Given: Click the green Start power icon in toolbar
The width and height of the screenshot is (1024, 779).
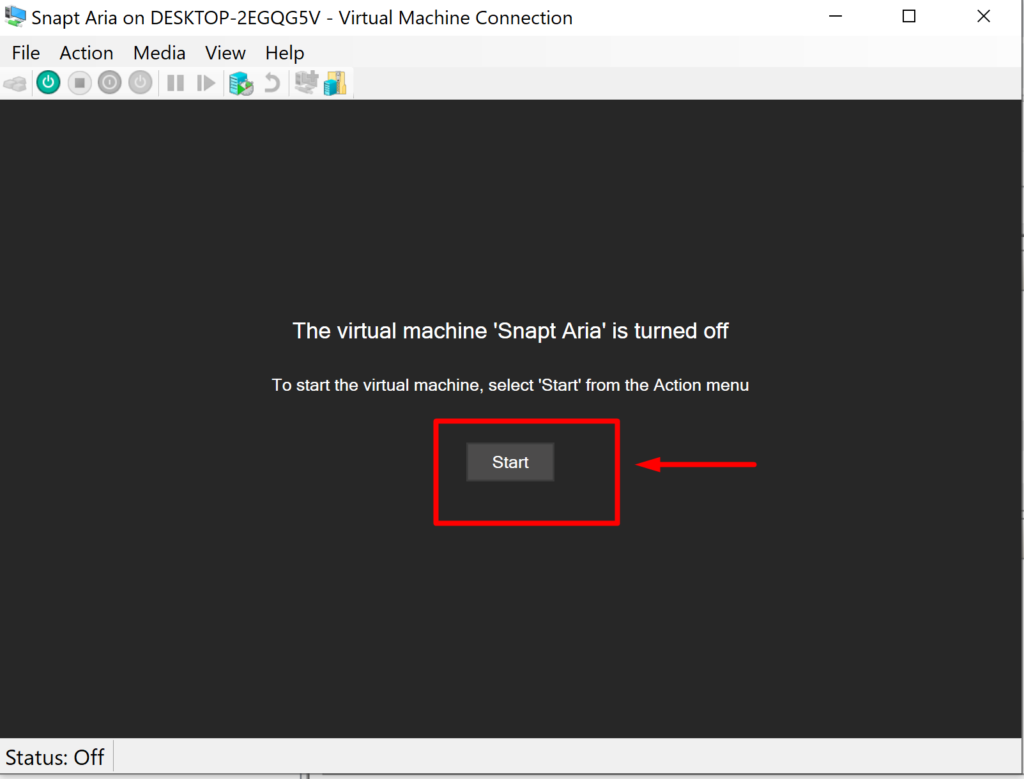Looking at the screenshot, I should point(48,83).
